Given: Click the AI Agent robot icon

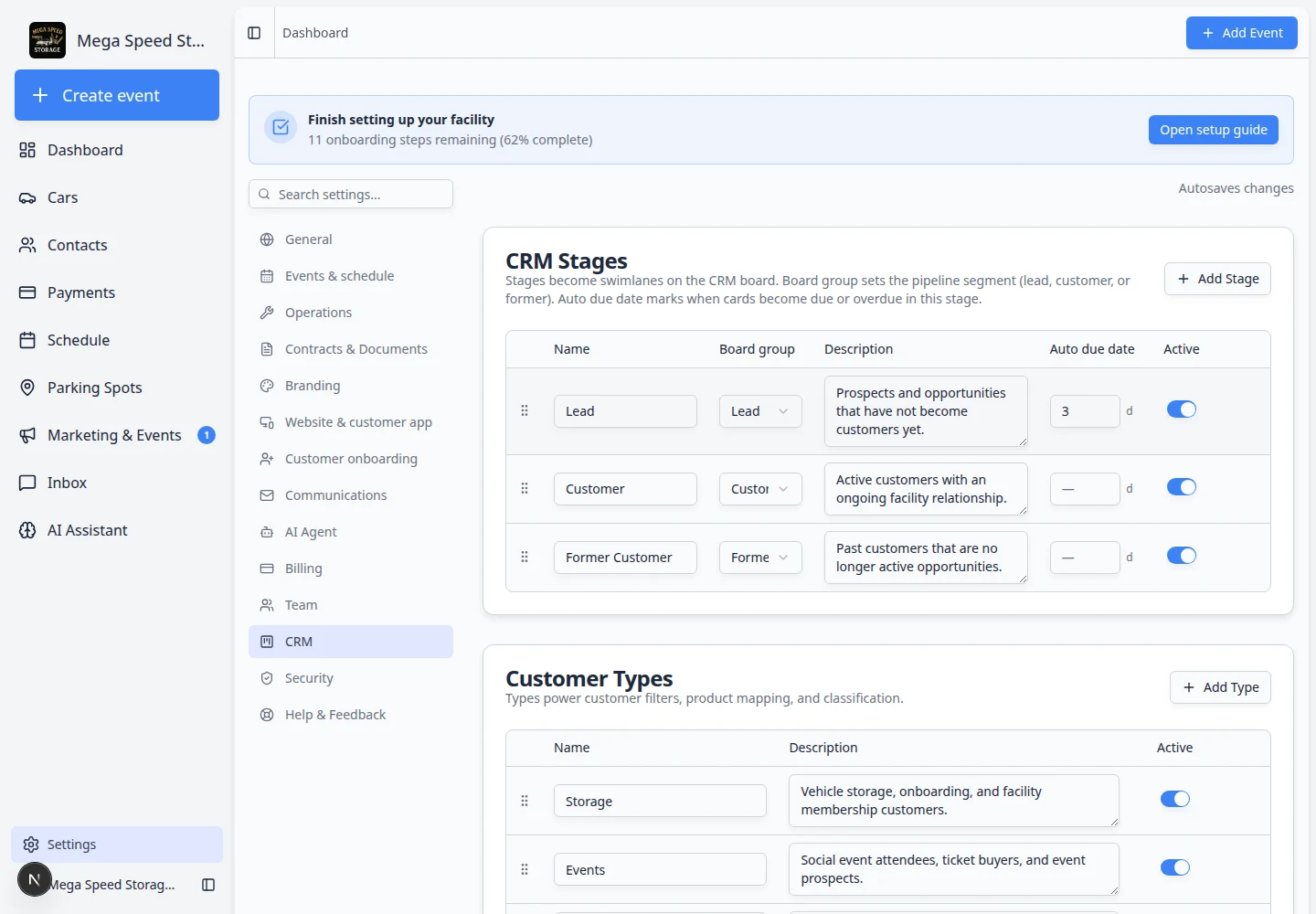Looking at the screenshot, I should pos(267,532).
